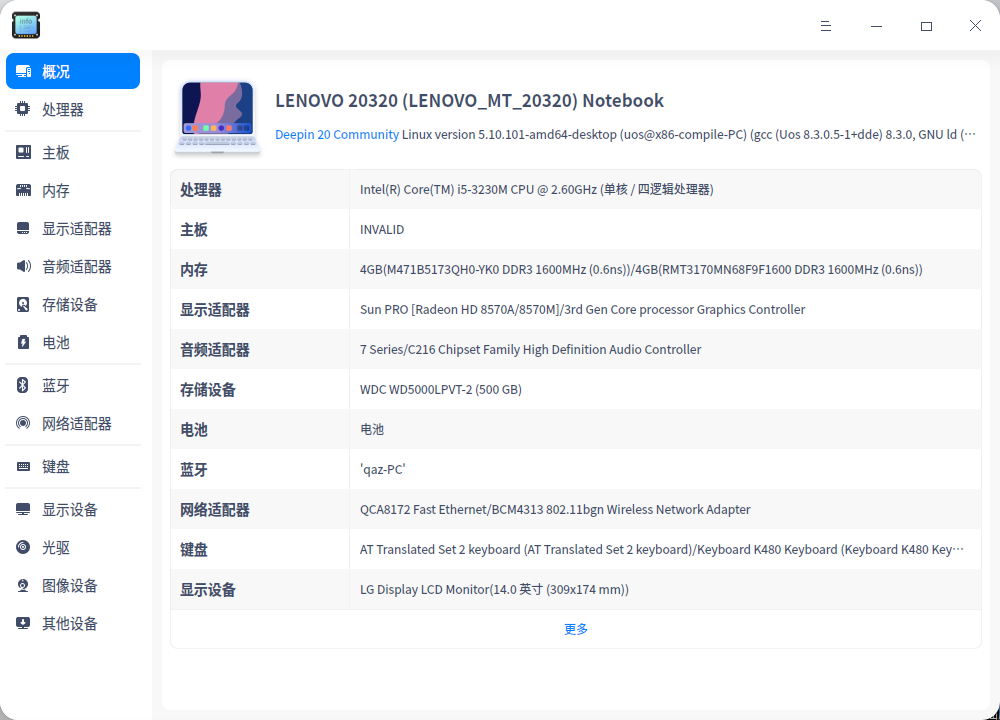Click the 显示适配器 row label in the table
Screen dimensions: 1000x720
[215, 310]
